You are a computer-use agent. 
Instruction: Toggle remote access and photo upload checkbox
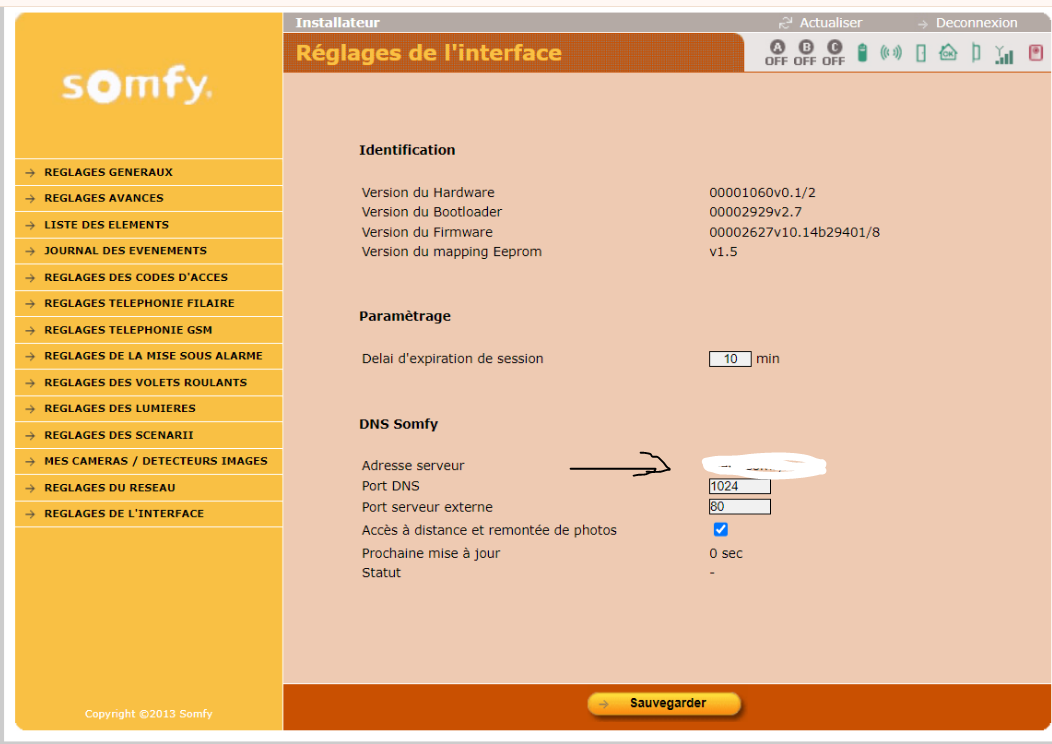point(720,530)
